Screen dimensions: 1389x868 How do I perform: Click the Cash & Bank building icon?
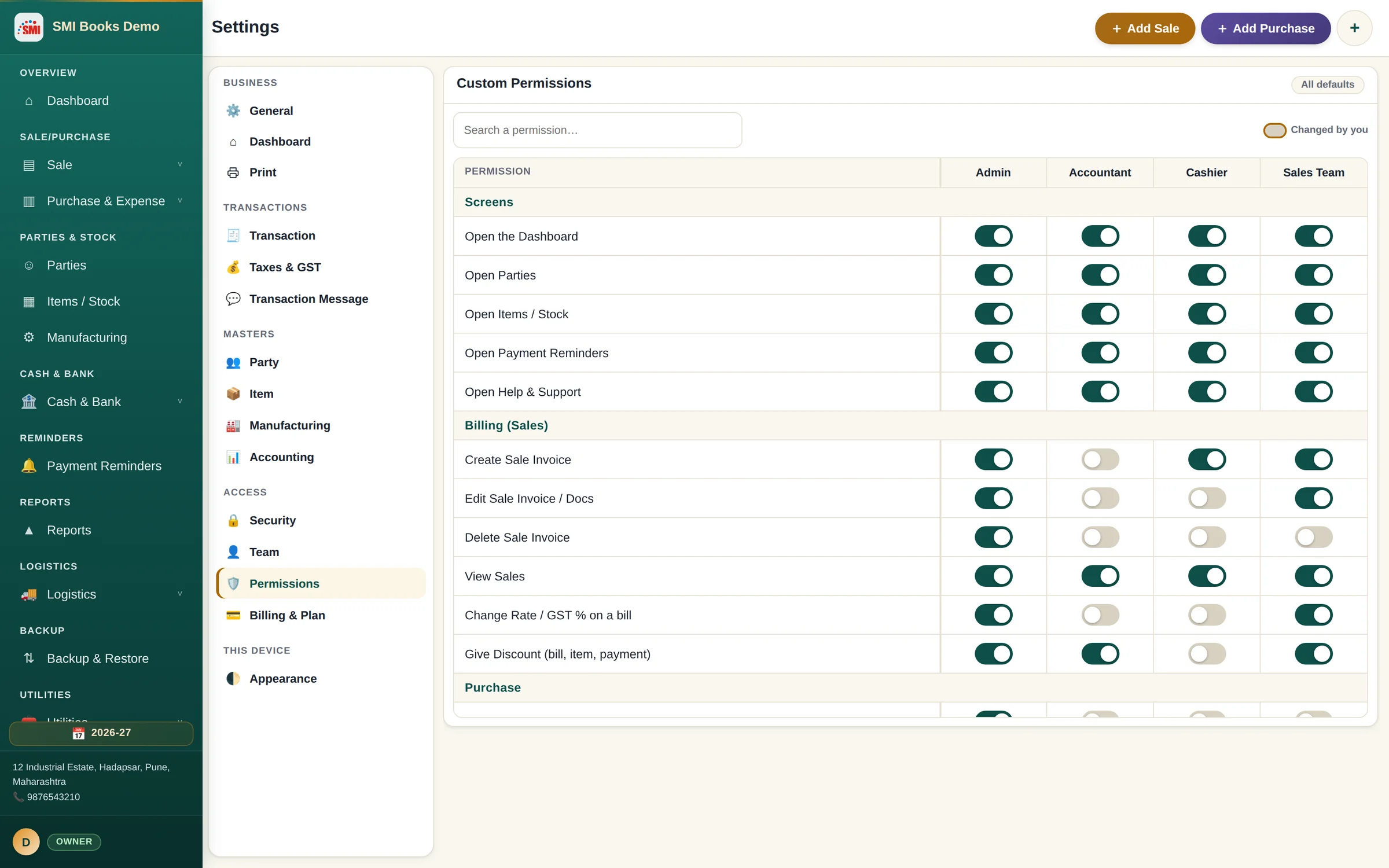pyautogui.click(x=29, y=402)
